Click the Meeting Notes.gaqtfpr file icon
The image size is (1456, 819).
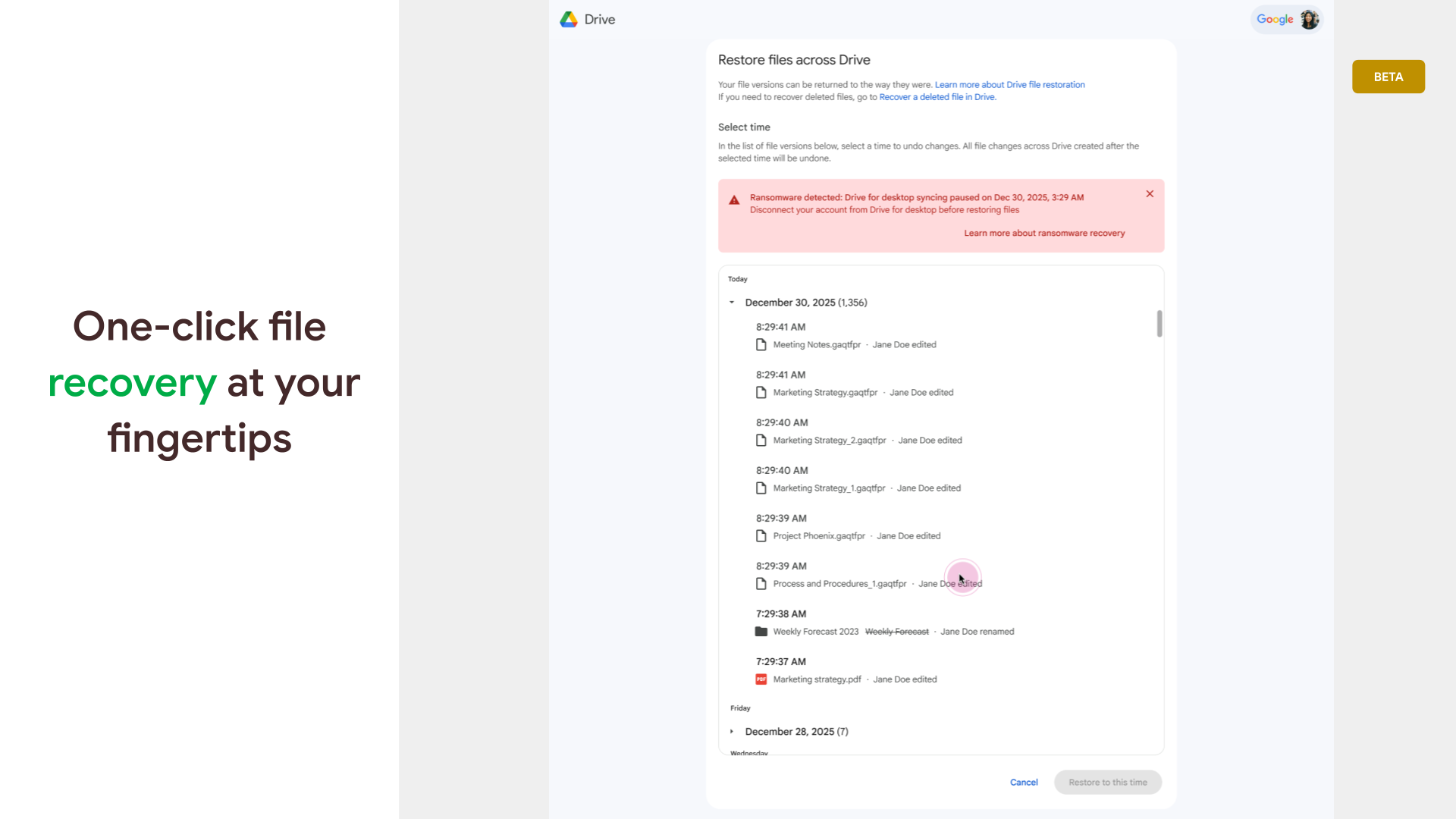tap(761, 345)
